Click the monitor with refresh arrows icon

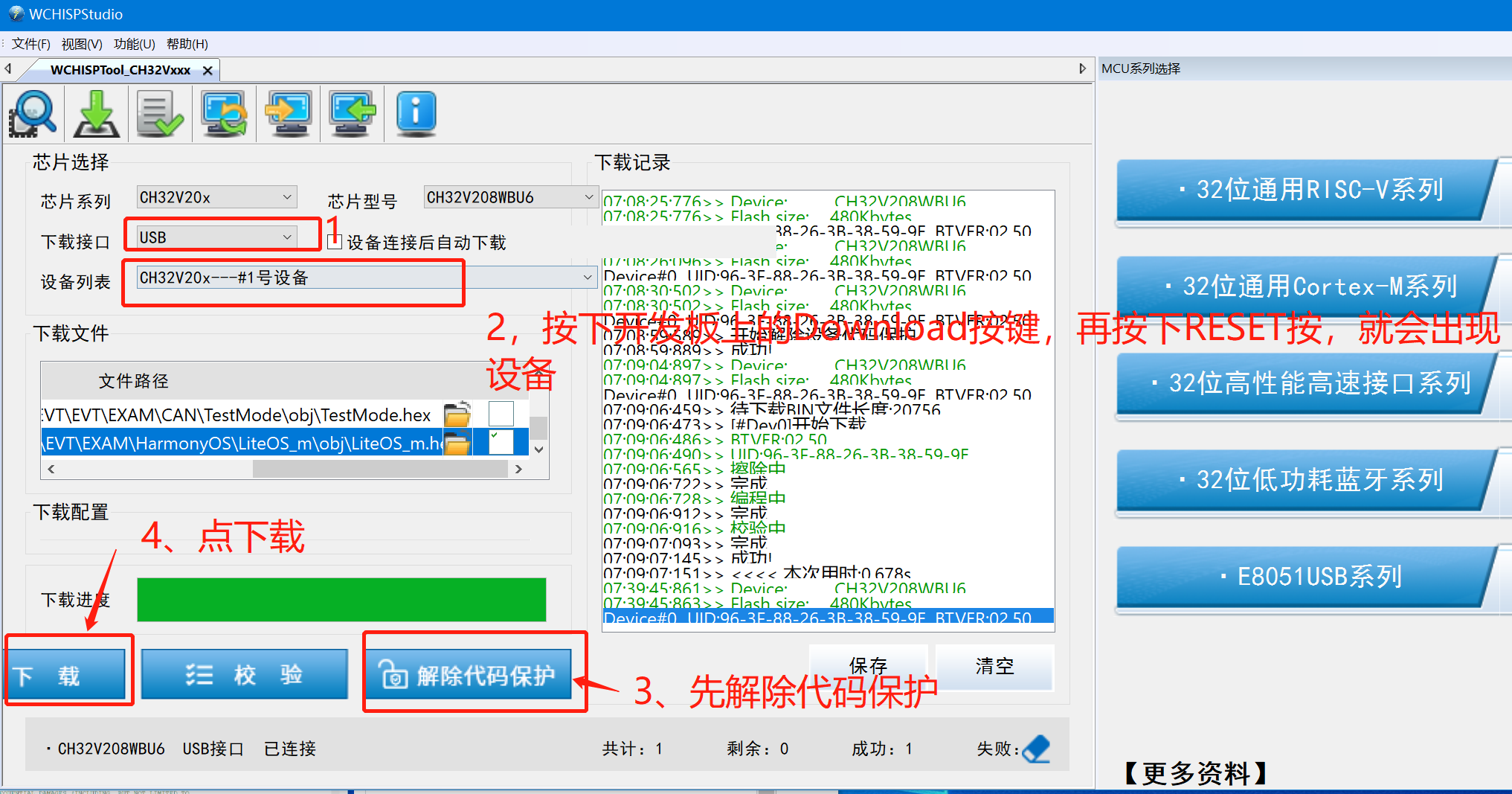(x=224, y=113)
